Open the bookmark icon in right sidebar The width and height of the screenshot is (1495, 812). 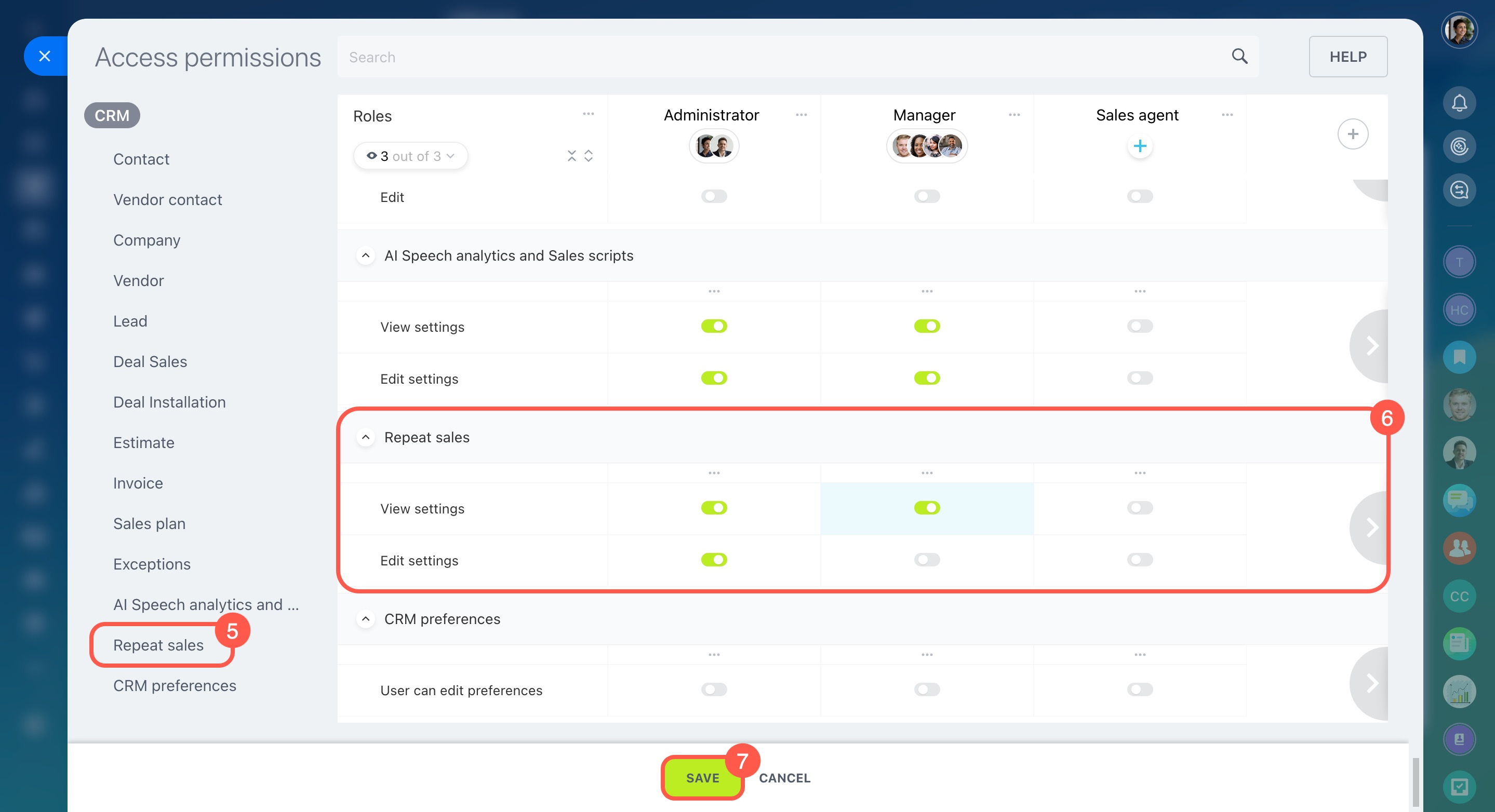pos(1459,357)
